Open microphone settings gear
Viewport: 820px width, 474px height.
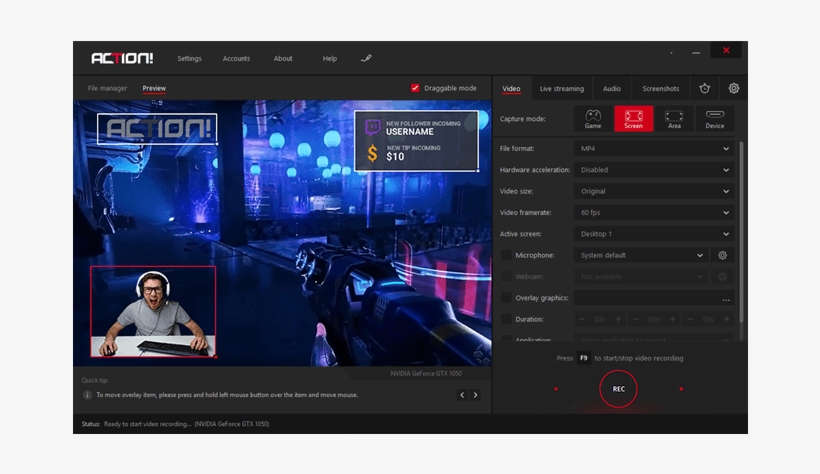click(x=723, y=255)
